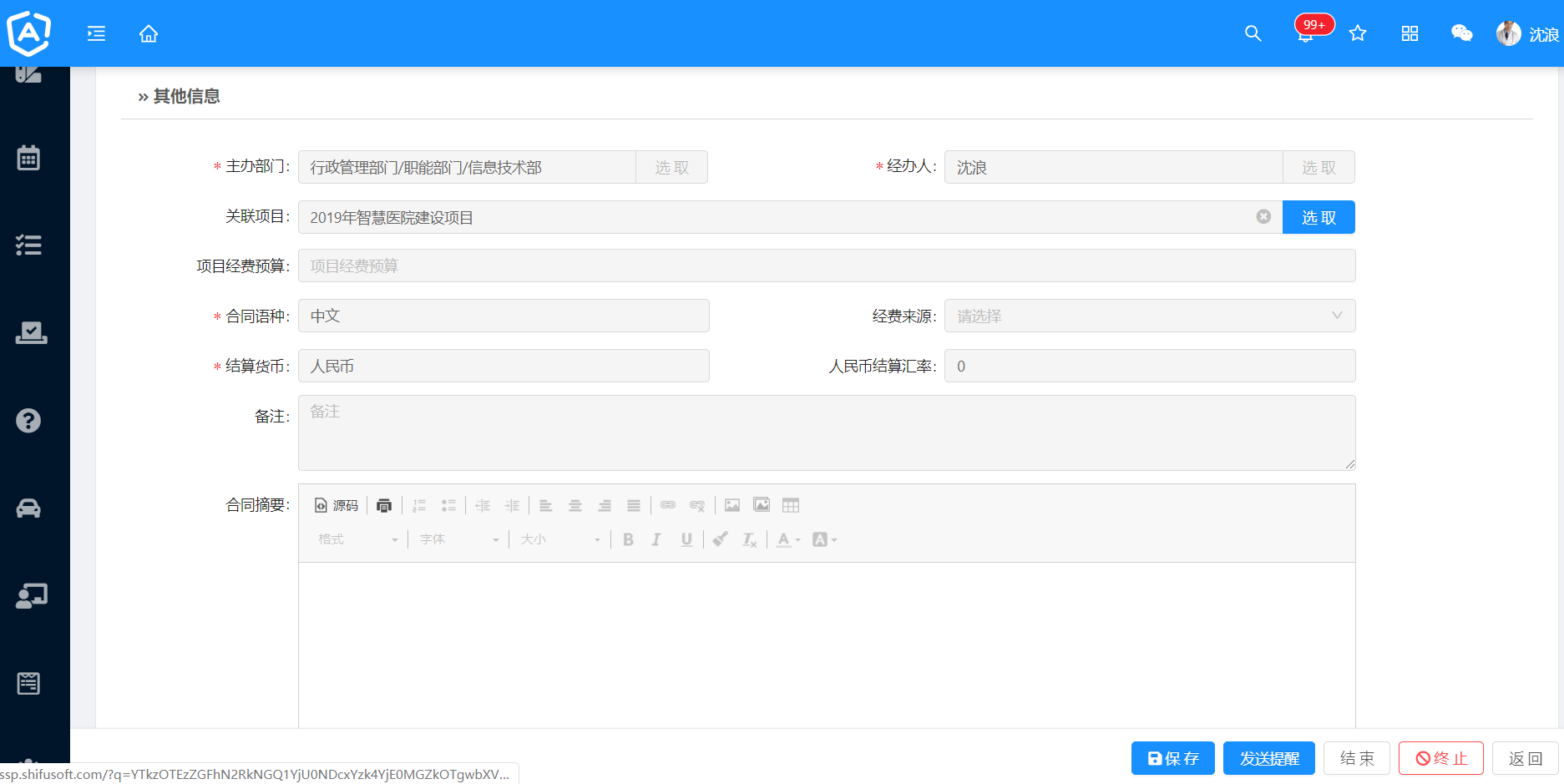1564x784 pixels.
Task: Clear the 关联项目 field
Action: [x=1263, y=217]
